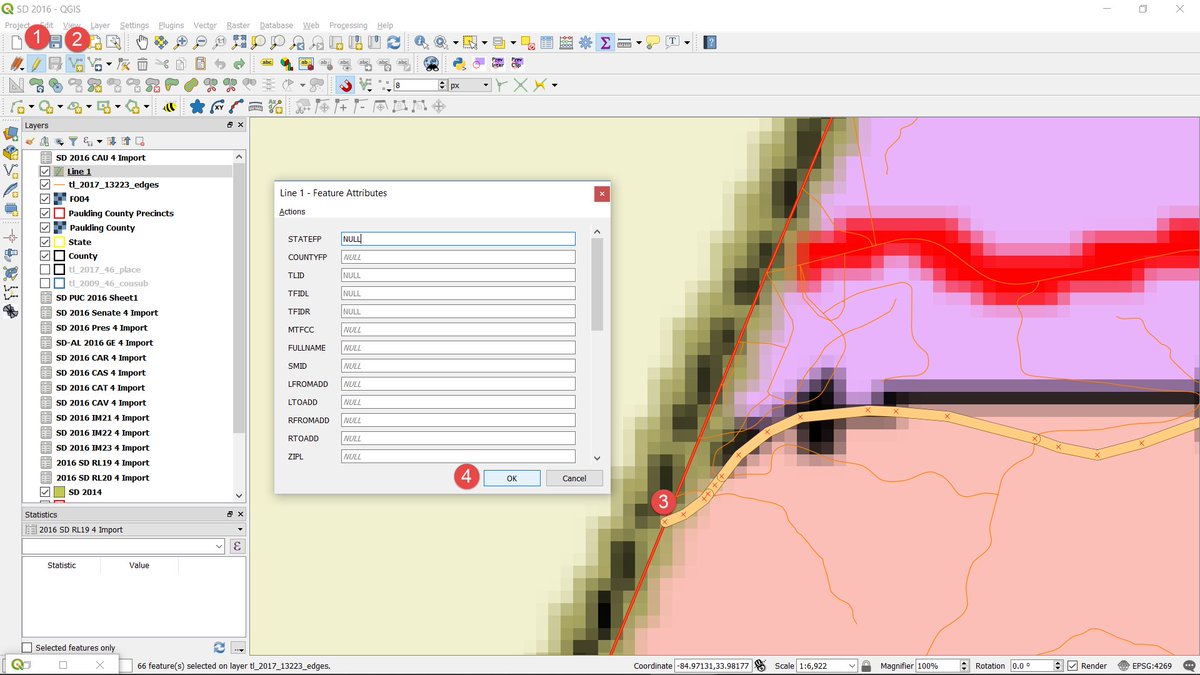This screenshot has width=1200, height=675.
Task: Open the help contents icon
Action: tap(710, 43)
